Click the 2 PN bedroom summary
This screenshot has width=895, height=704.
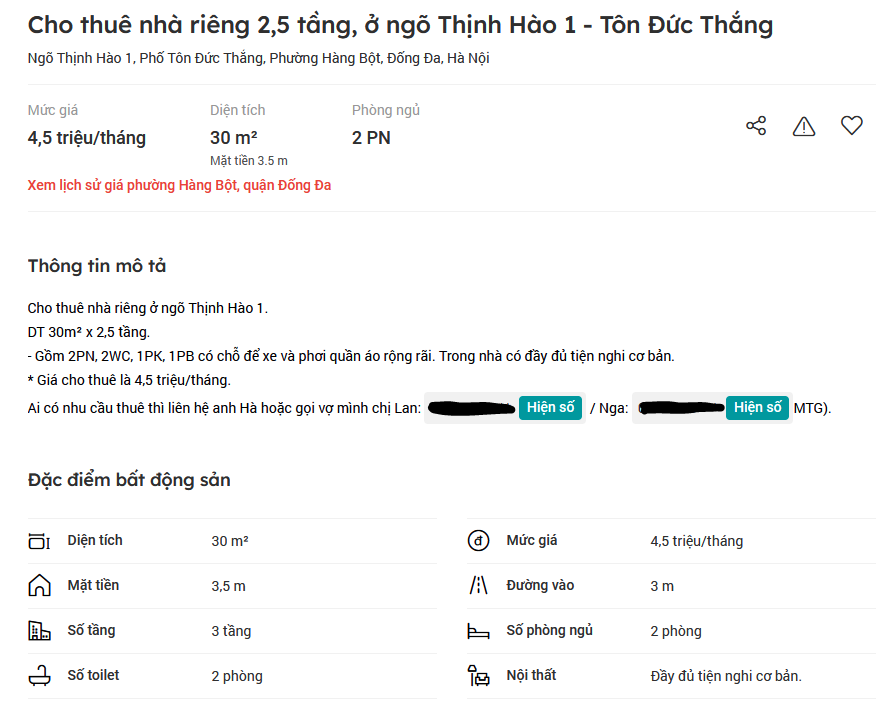pos(371,138)
